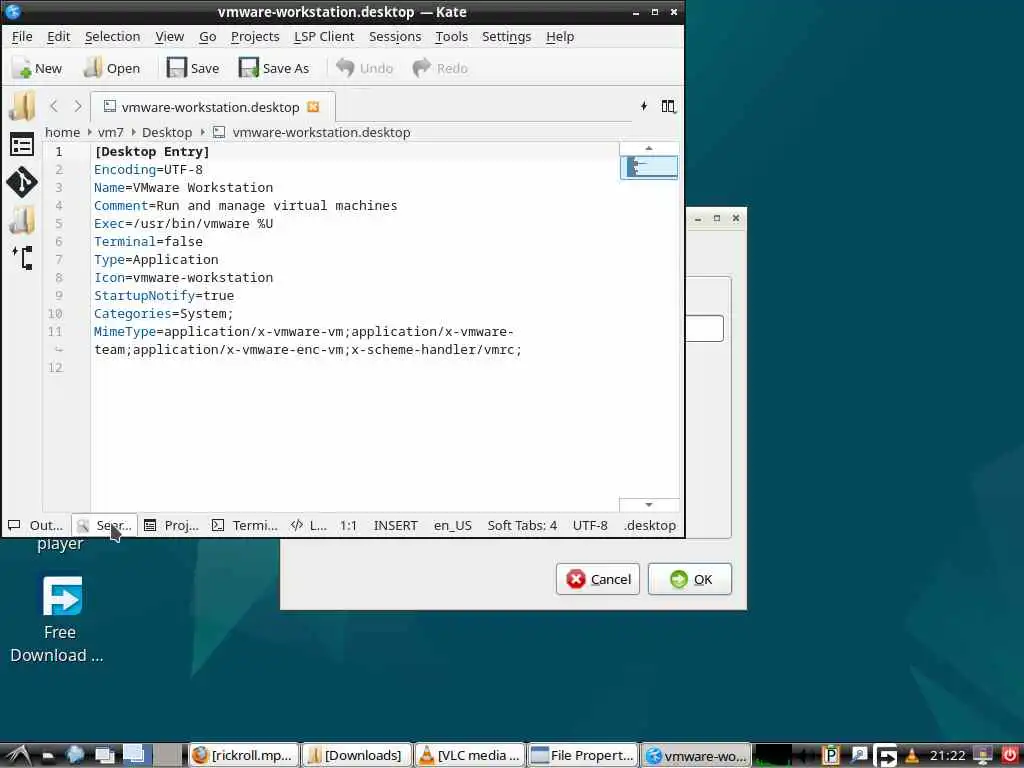
Task: Click the Undo toolbar button
Action: [x=364, y=68]
